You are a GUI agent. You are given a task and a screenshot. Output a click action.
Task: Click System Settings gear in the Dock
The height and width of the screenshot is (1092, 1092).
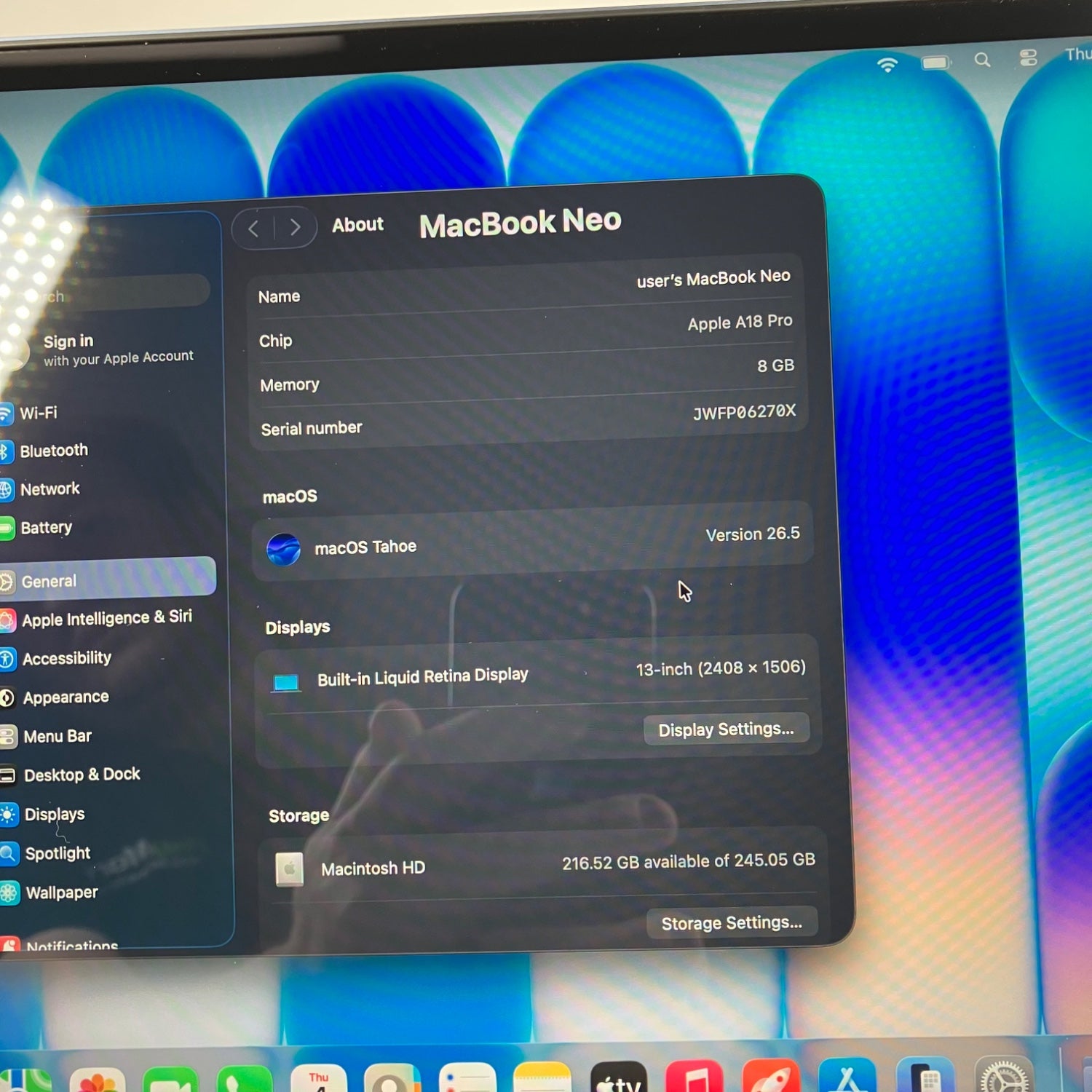click(1004, 1072)
